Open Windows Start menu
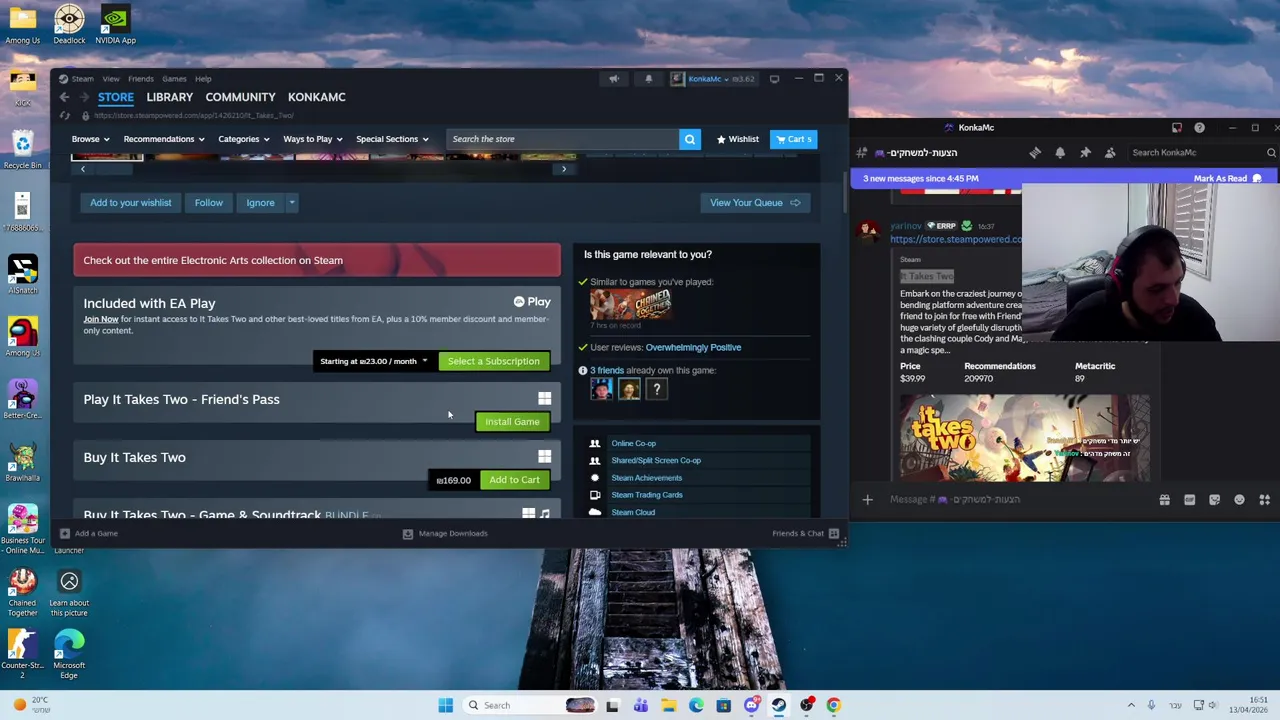The image size is (1280, 720). point(445,705)
